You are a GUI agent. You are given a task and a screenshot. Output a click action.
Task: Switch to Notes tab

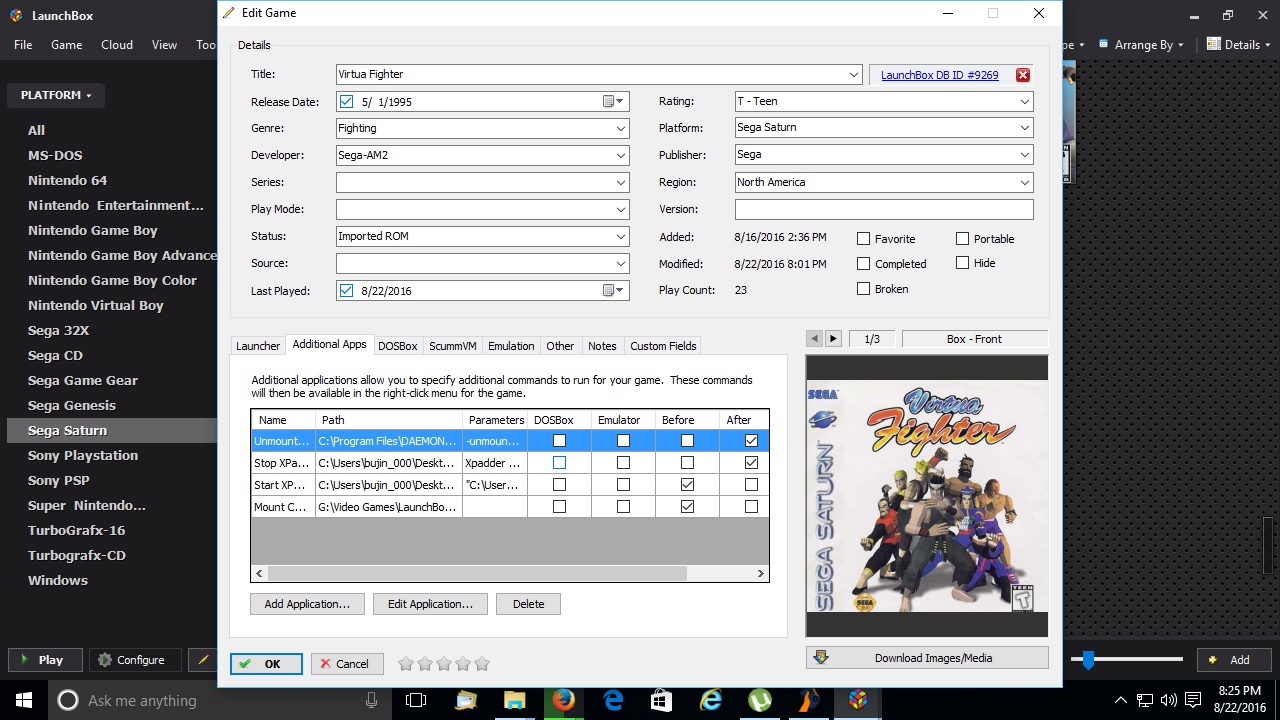(x=602, y=346)
